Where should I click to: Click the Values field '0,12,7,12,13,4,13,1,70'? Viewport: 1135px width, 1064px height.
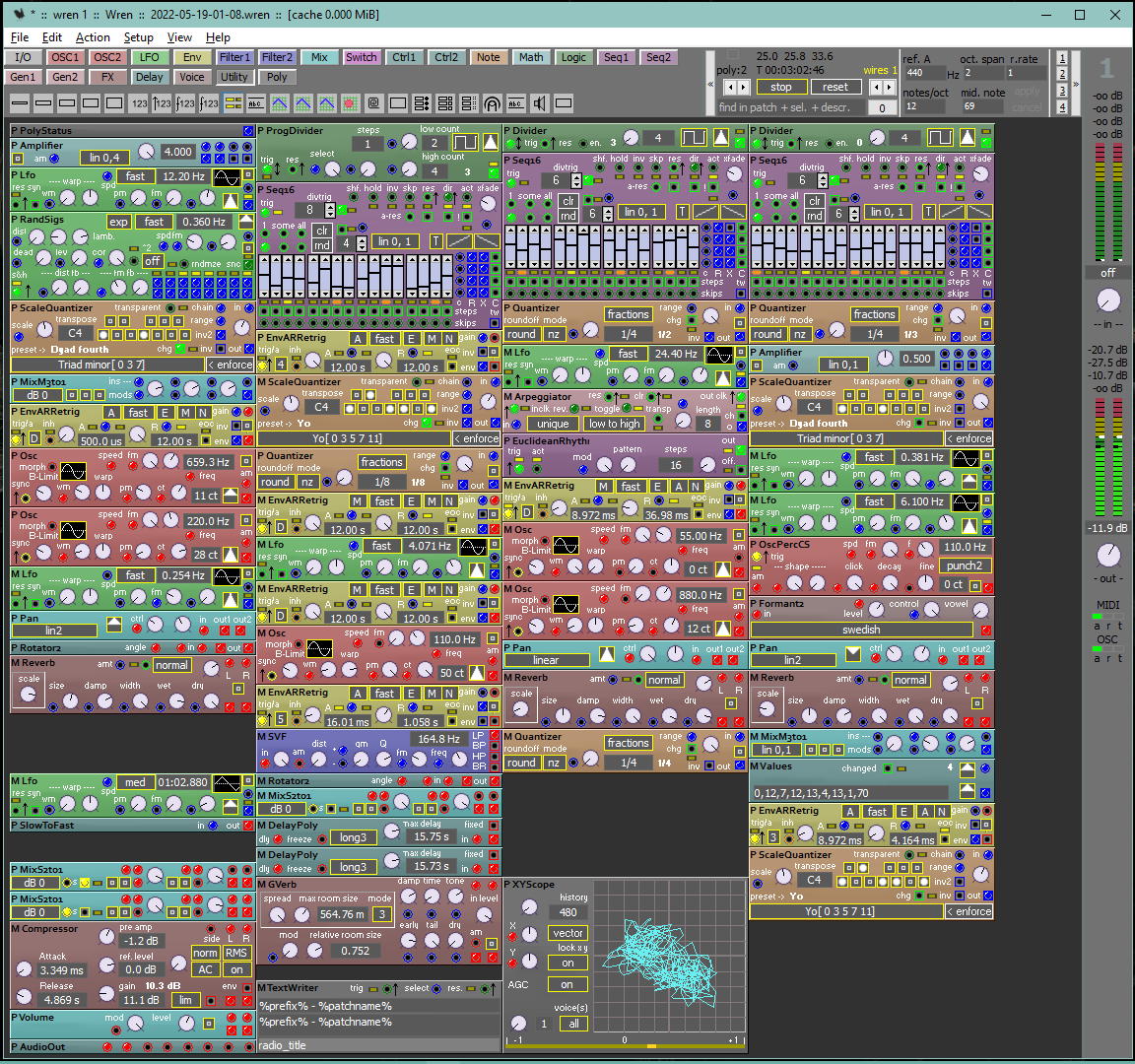(850, 792)
